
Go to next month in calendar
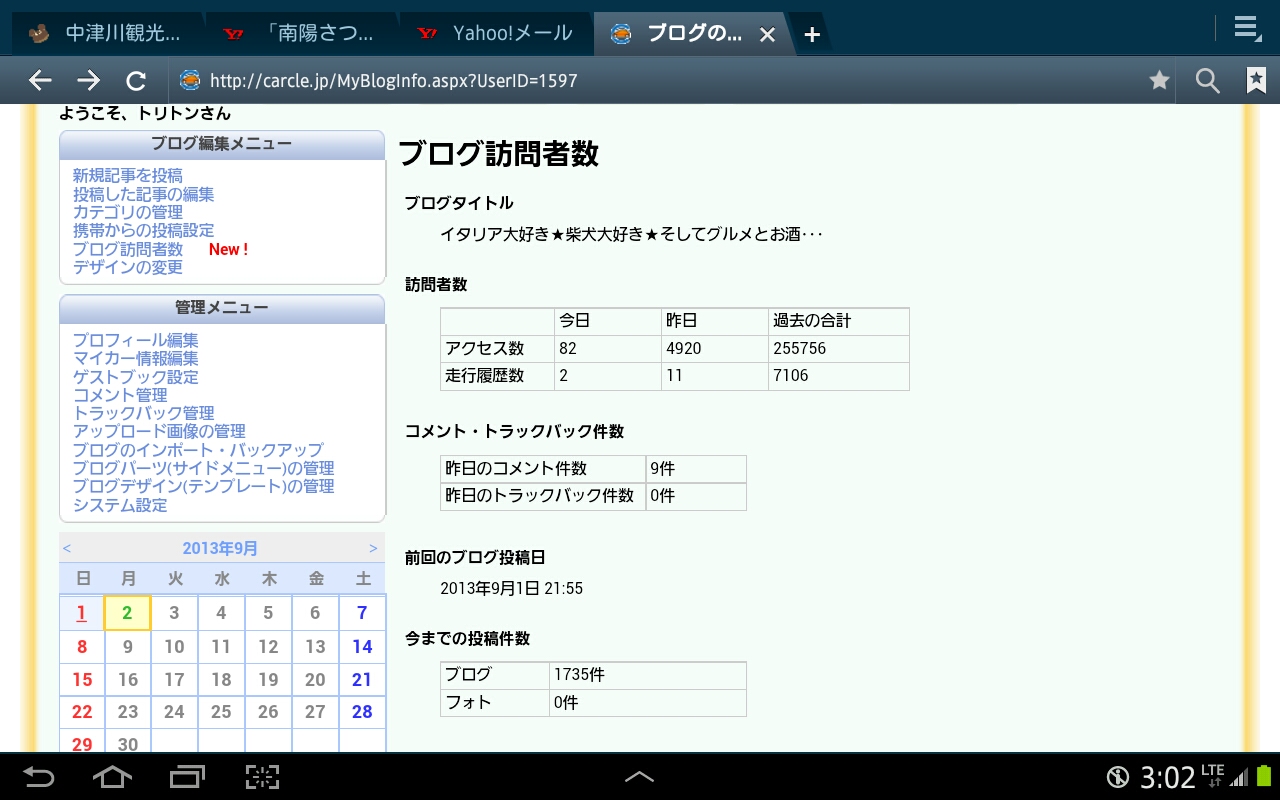pyautogui.click(x=372, y=548)
